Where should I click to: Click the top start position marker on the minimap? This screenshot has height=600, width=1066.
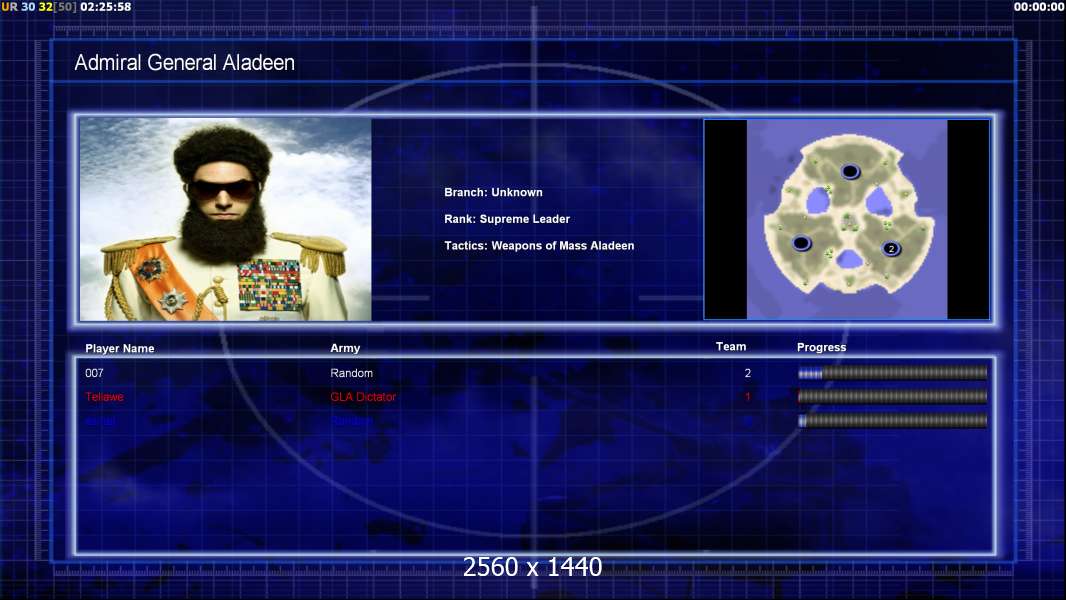[x=850, y=171]
